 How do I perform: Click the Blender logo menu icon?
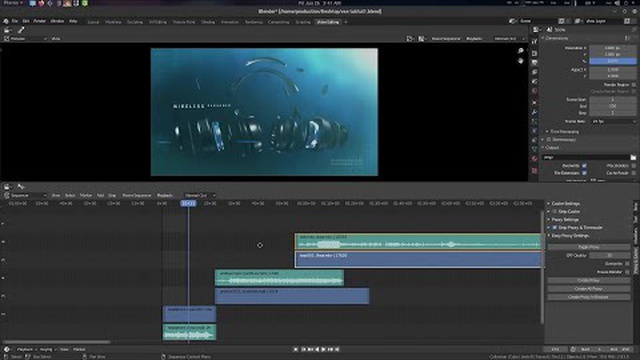(x=6, y=21)
